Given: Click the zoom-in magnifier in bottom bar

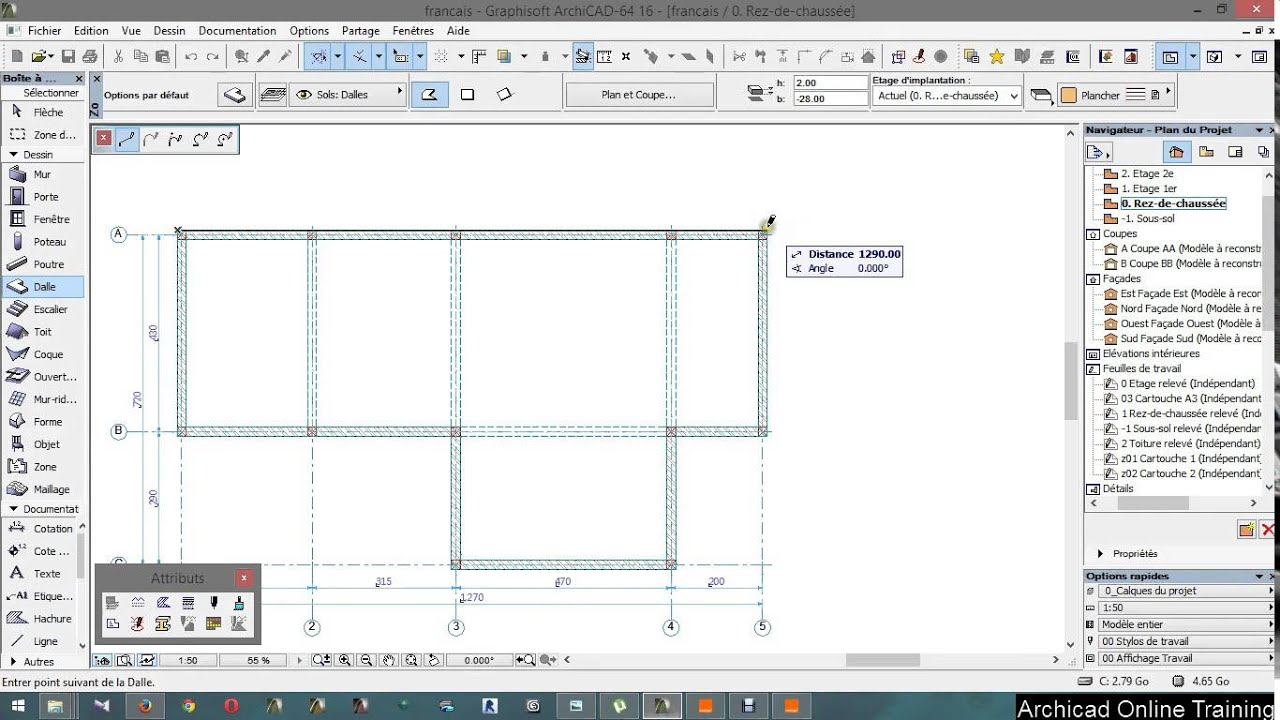Looking at the screenshot, I should coord(344,660).
